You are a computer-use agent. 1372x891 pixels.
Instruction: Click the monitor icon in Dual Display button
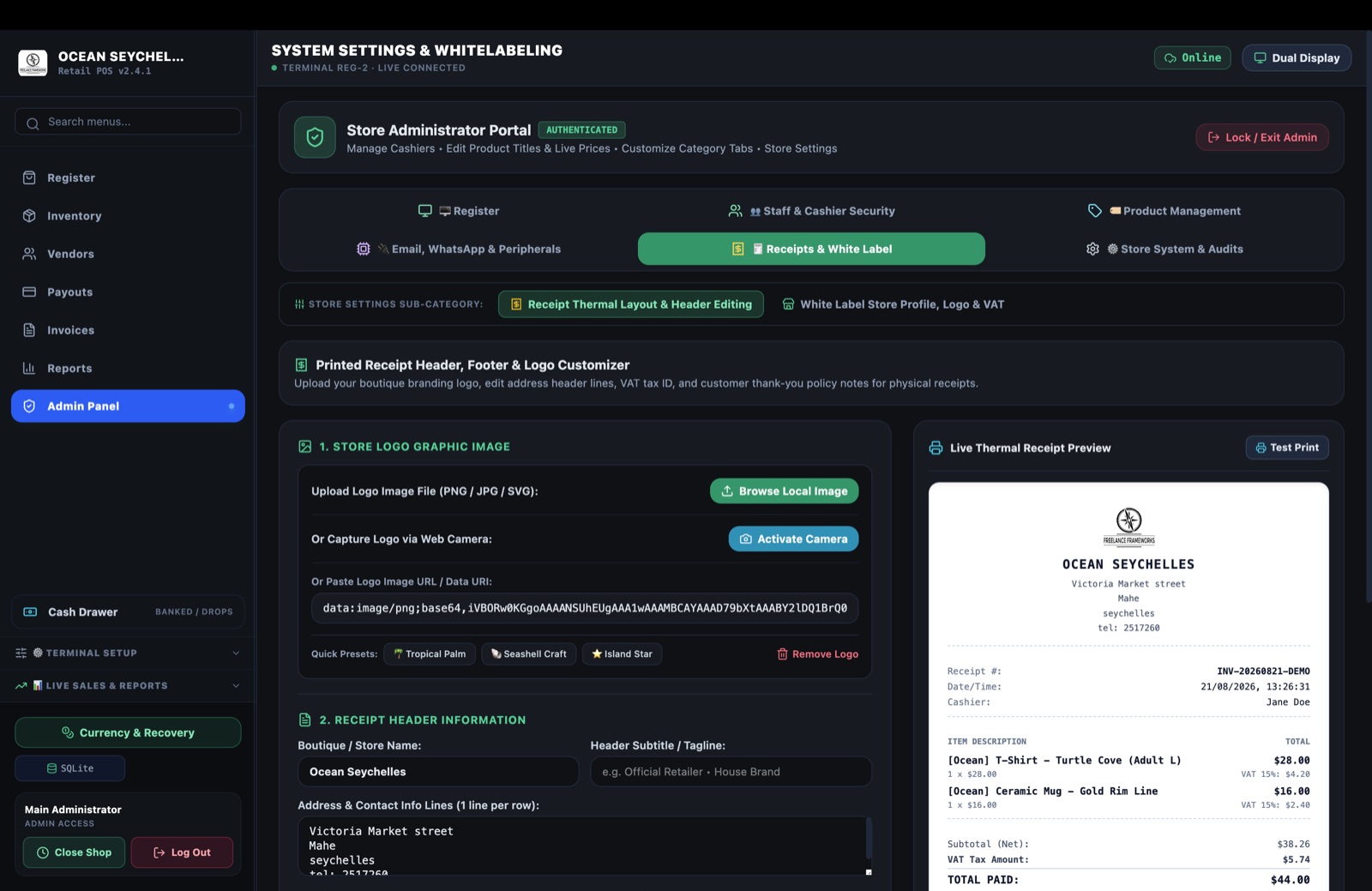[x=1260, y=57]
